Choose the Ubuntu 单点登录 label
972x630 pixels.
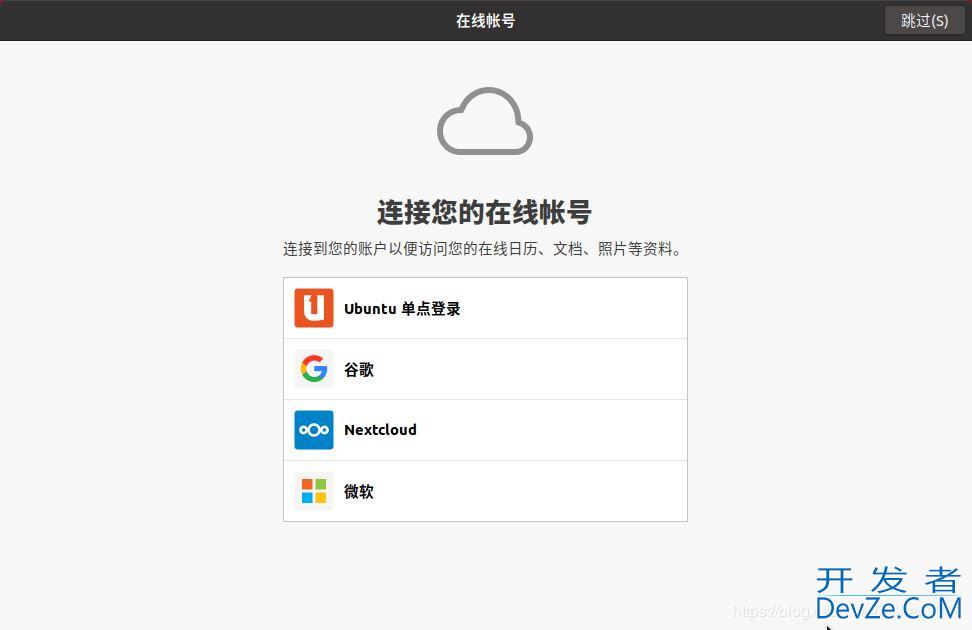402,308
